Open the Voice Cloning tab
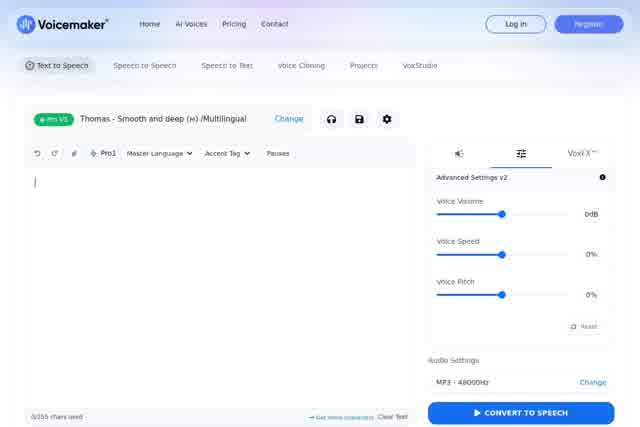This screenshot has width=640, height=427. (x=301, y=65)
